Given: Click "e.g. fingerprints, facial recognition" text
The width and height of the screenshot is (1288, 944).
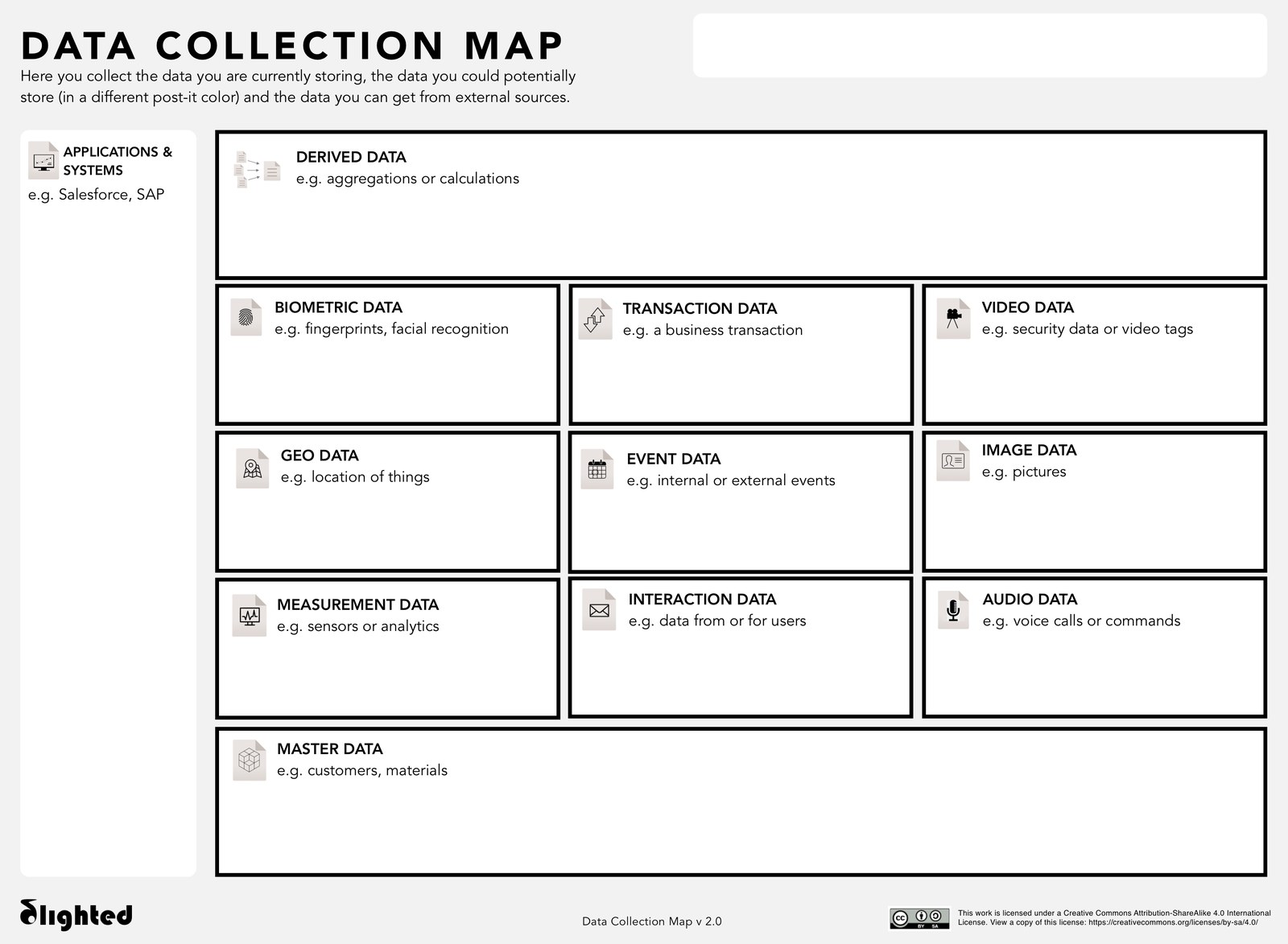Looking at the screenshot, I should point(391,329).
